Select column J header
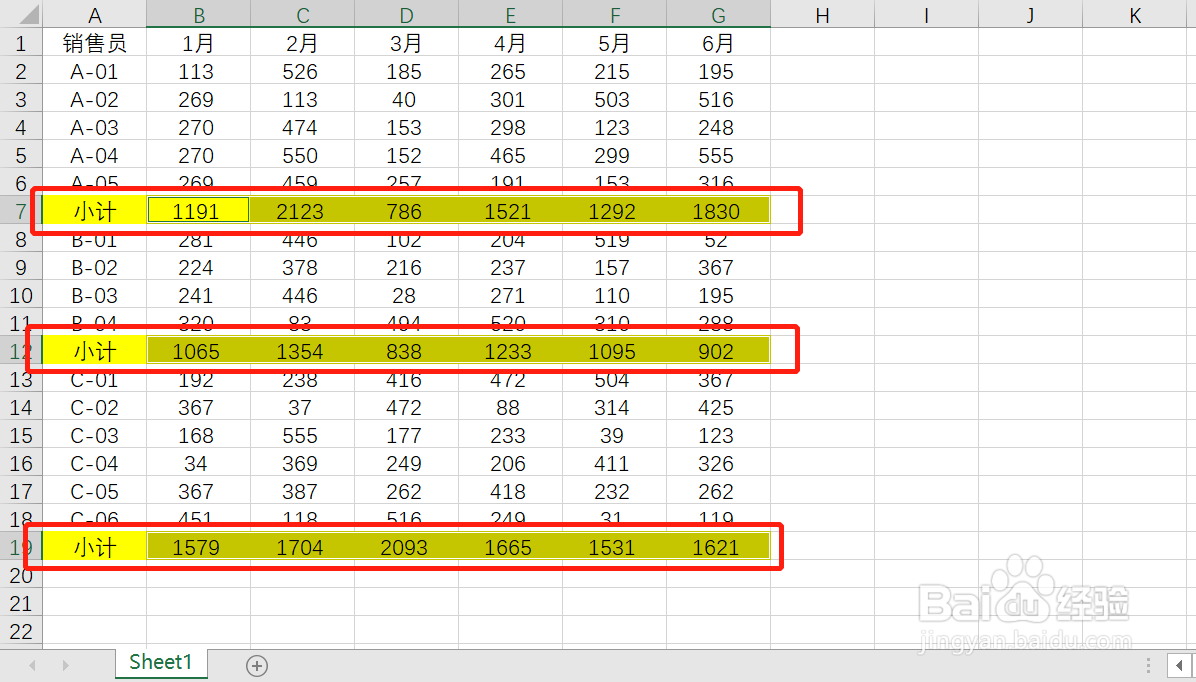Image resolution: width=1196 pixels, height=682 pixels. tap(1030, 15)
